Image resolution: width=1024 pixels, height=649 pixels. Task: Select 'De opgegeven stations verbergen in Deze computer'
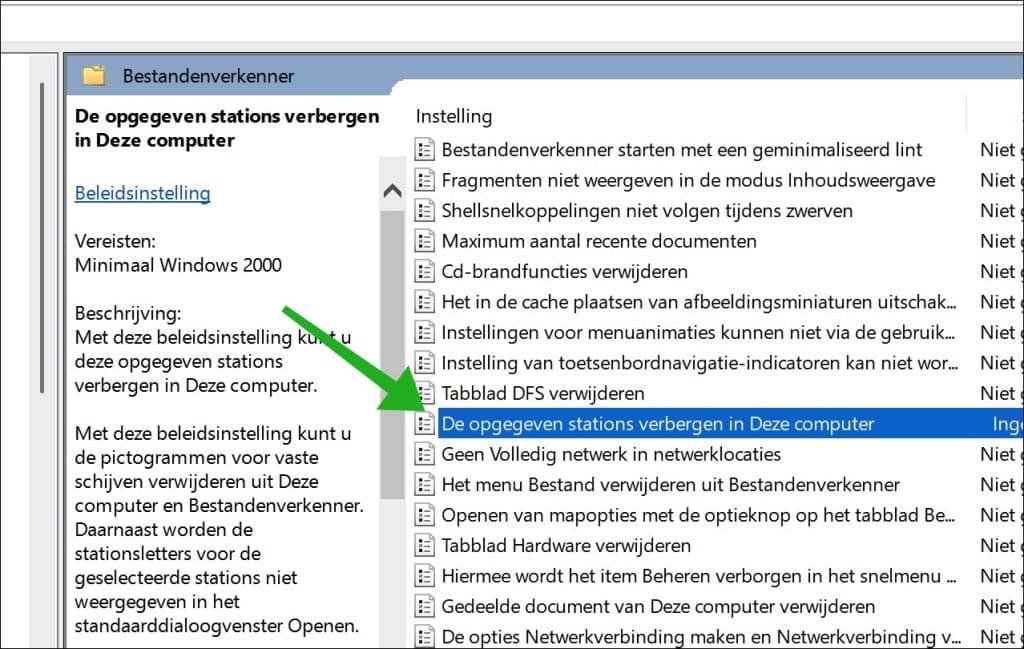[x=620, y=423]
